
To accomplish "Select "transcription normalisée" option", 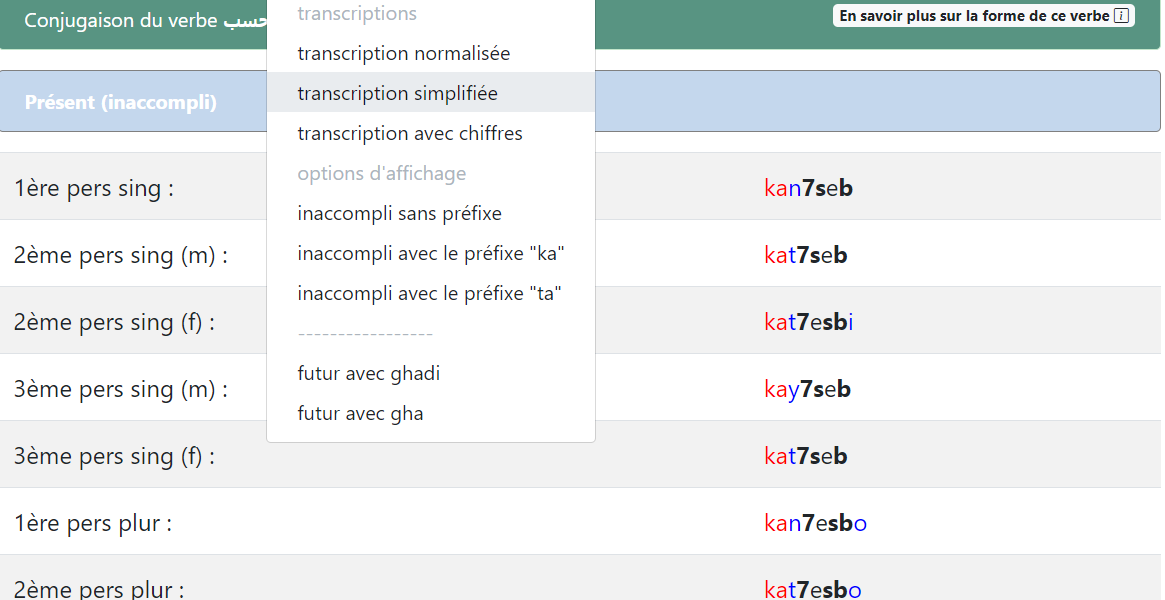I will [404, 53].
